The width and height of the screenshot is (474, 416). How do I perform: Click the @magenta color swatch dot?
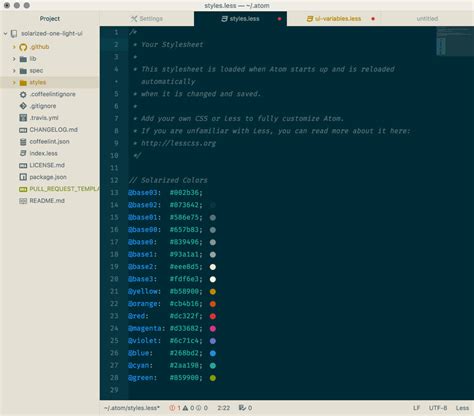tap(213, 329)
